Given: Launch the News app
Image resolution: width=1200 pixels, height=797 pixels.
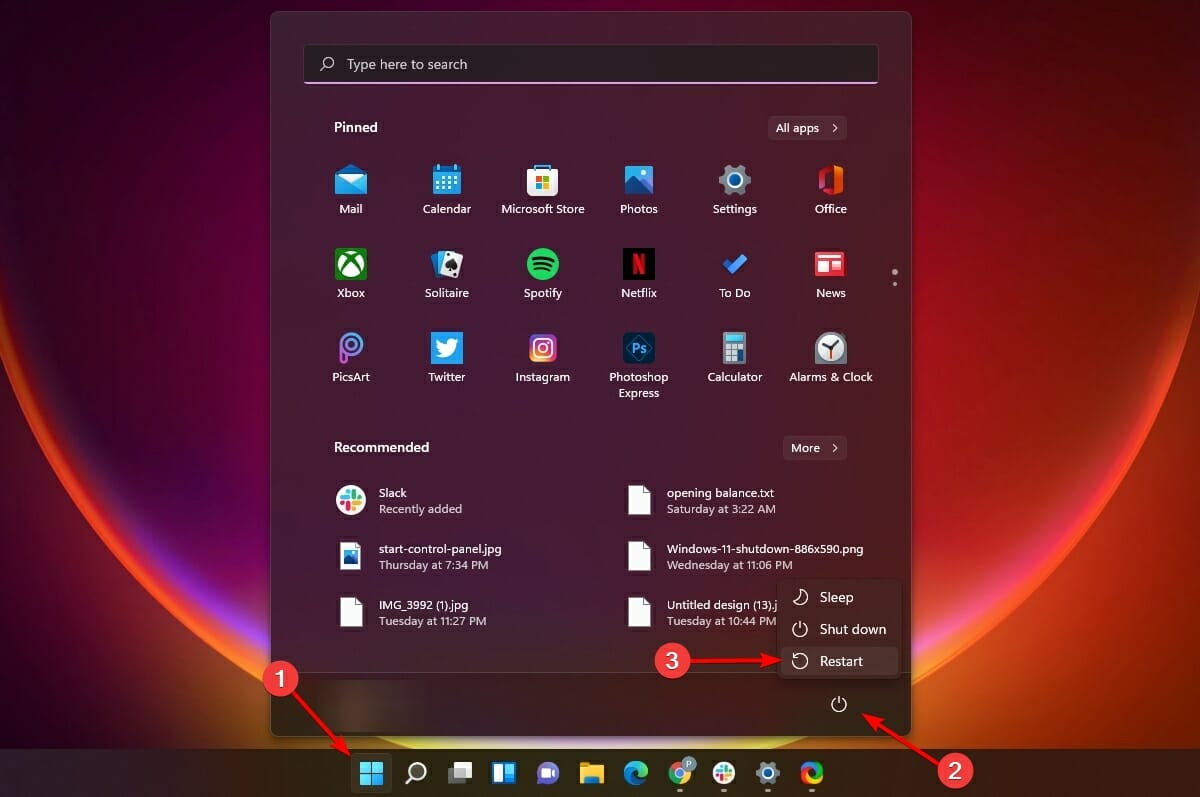Looking at the screenshot, I should (831, 273).
